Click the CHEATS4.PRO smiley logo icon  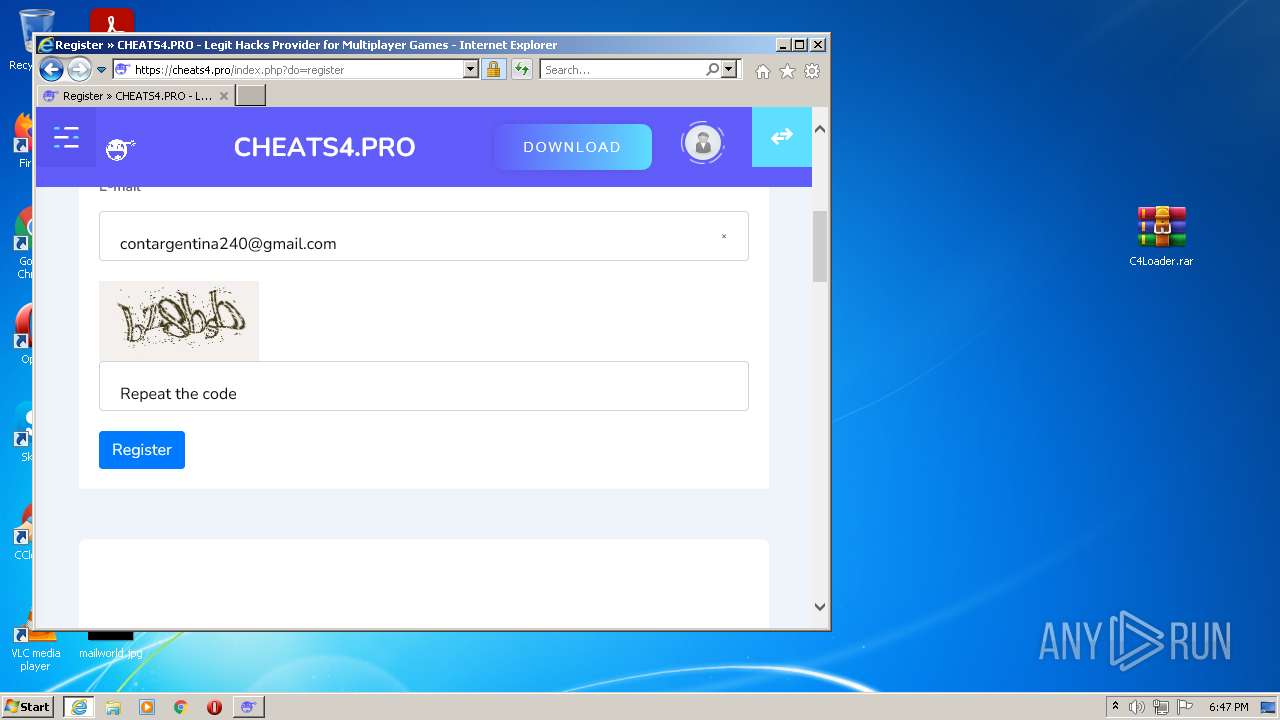119,149
